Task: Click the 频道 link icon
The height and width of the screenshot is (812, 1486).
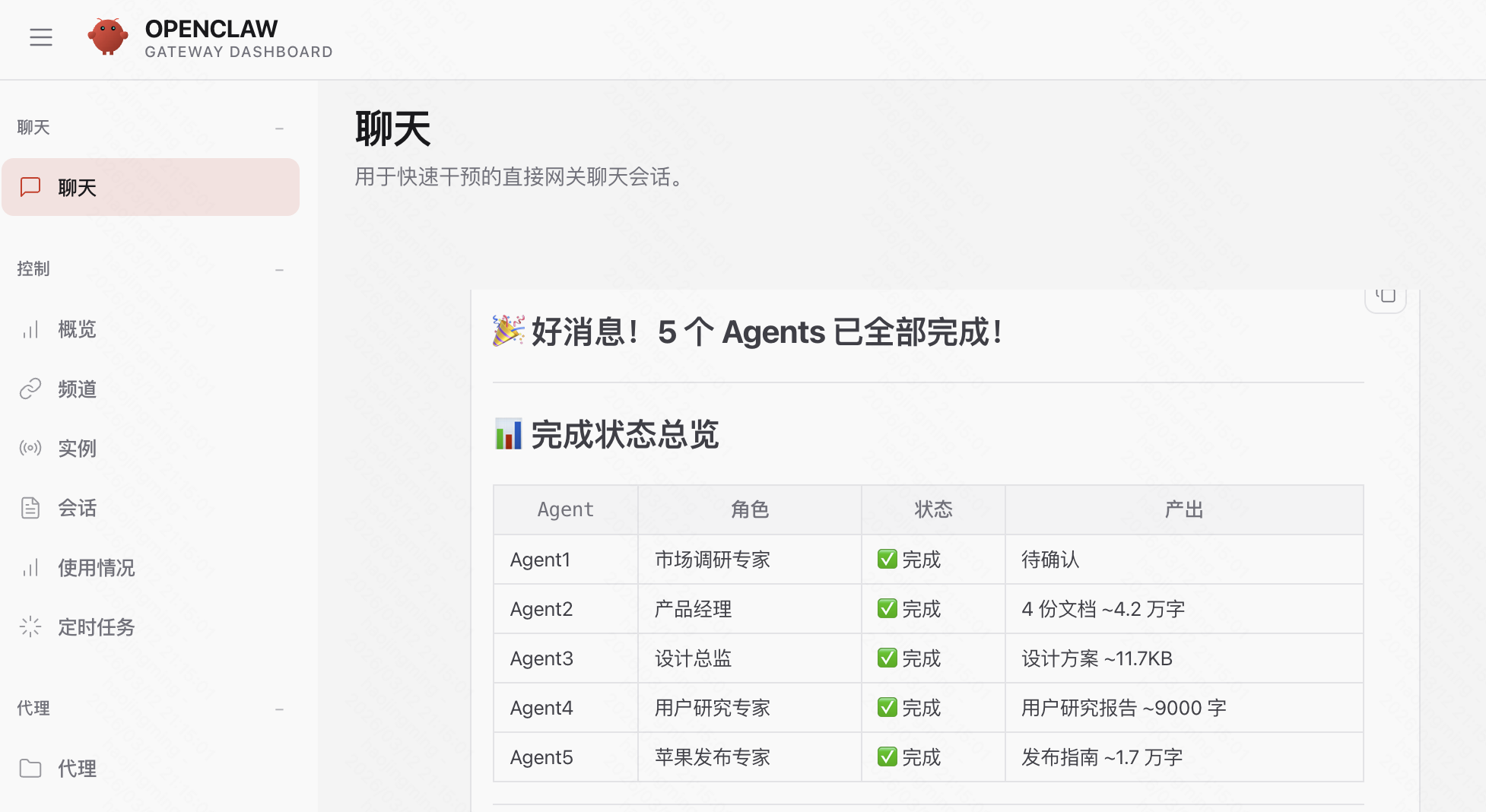Action: point(30,389)
